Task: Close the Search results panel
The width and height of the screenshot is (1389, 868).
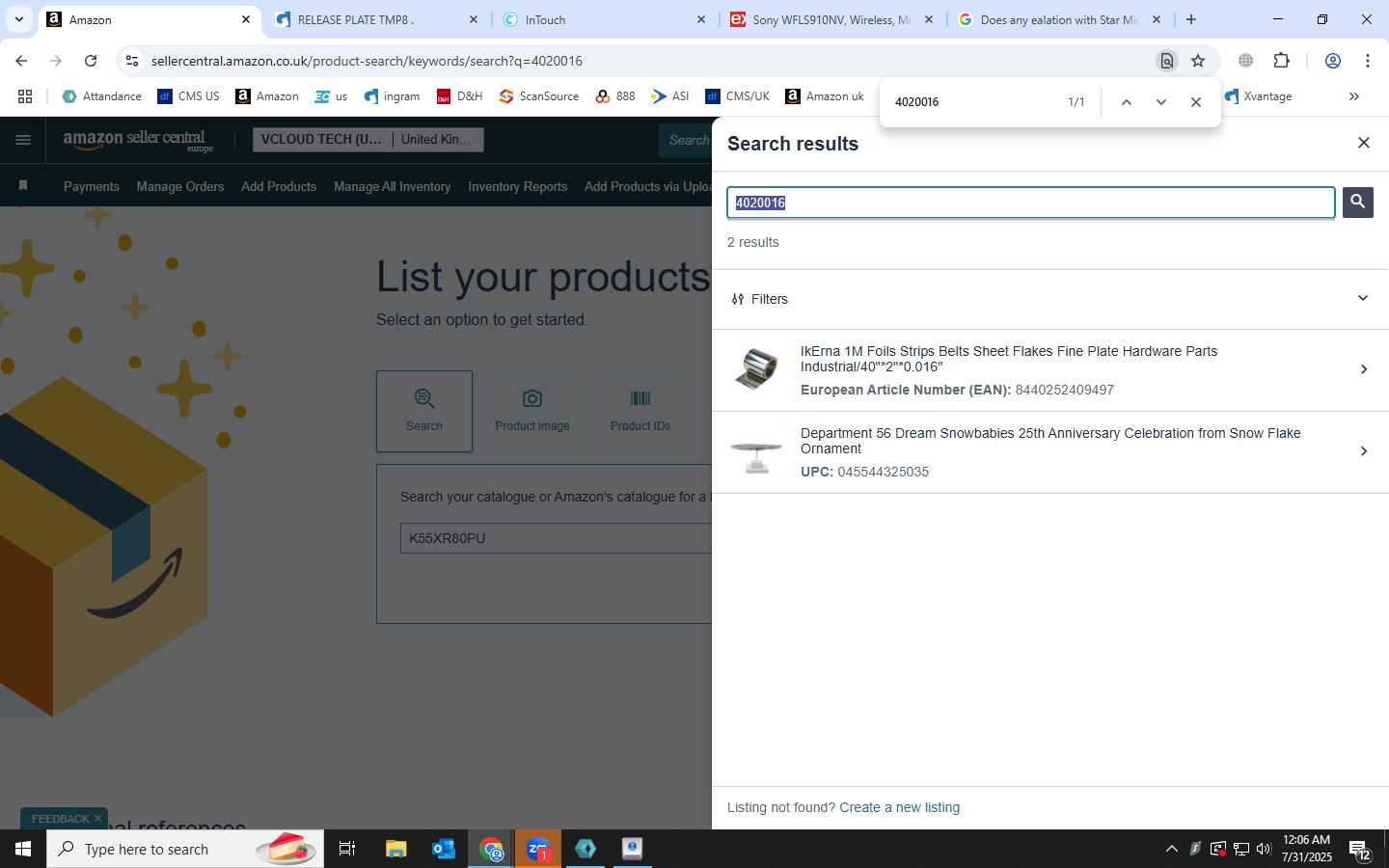Action: click(x=1363, y=143)
